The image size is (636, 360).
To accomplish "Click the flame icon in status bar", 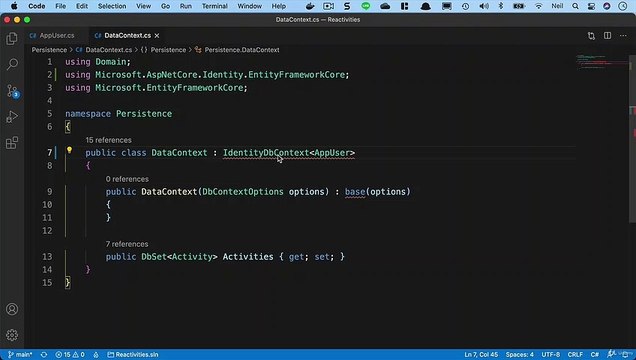I will pyautogui.click(x=96, y=354).
